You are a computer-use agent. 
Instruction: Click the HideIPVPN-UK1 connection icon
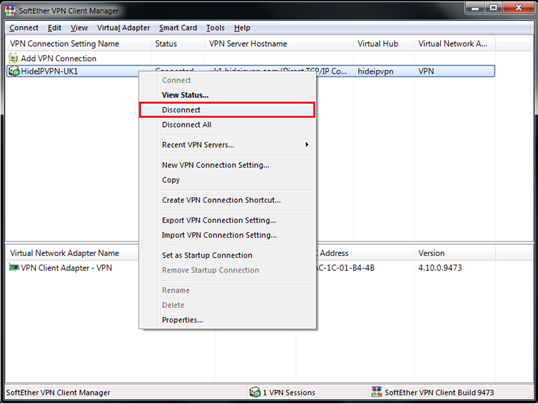pos(14,71)
